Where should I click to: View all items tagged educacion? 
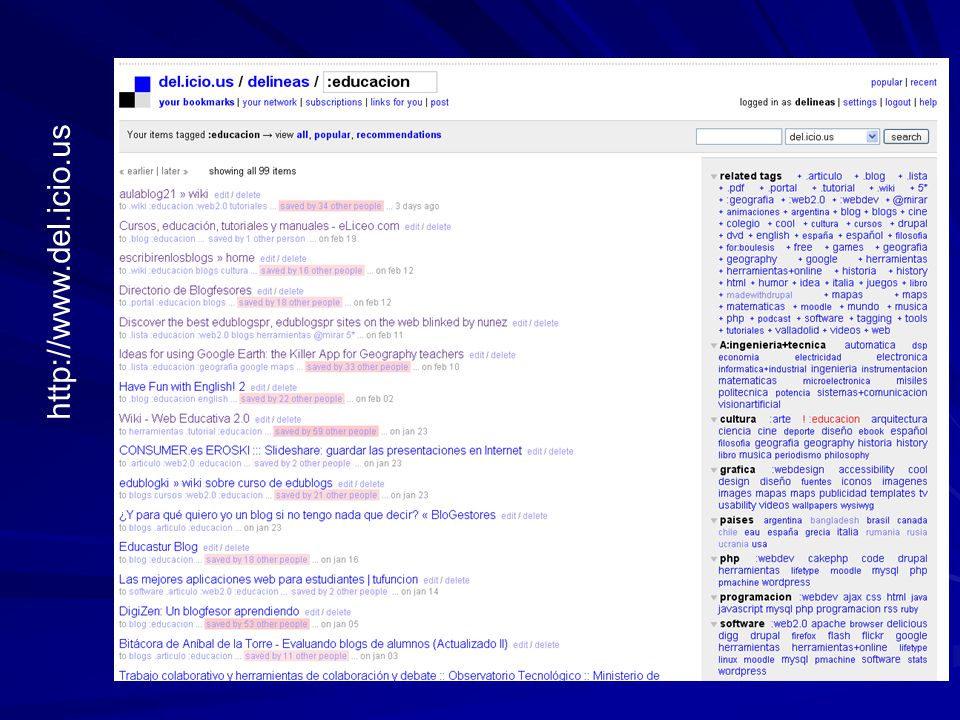302,135
